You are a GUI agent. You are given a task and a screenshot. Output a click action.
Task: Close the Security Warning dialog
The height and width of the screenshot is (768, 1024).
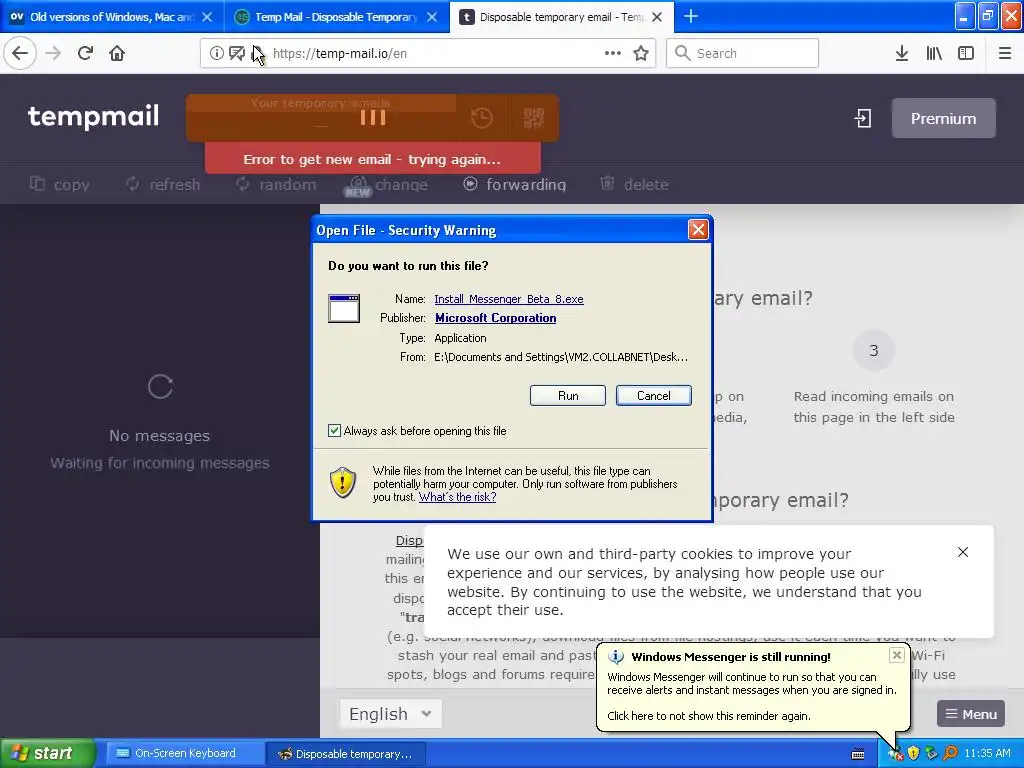[x=697, y=229]
